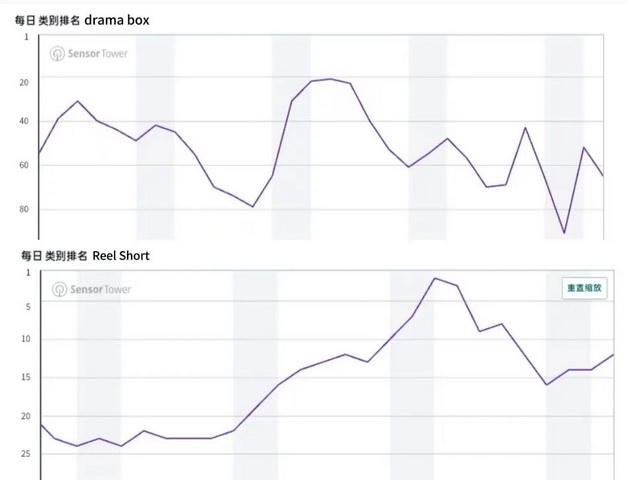Click the "15" y-axis label in Reel Short chart

22,377
